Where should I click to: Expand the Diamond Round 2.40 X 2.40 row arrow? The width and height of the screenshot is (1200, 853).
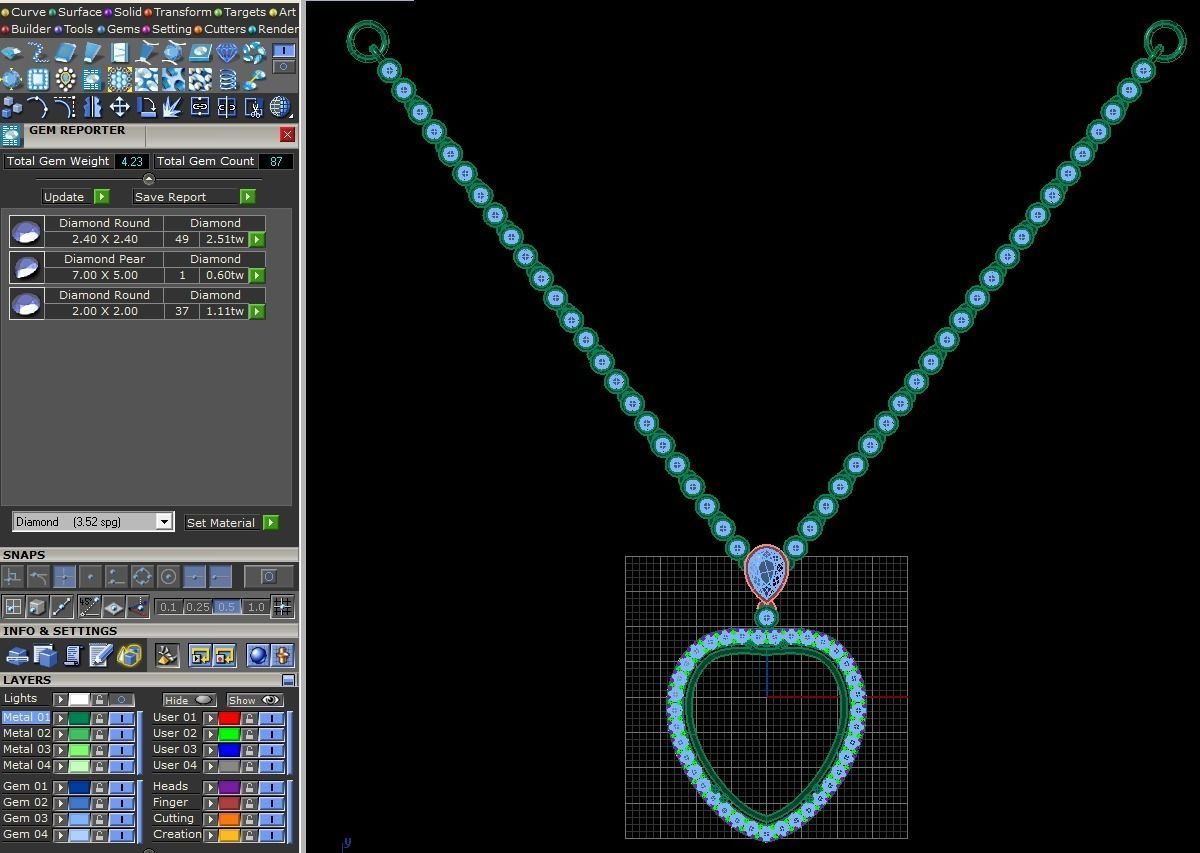257,239
